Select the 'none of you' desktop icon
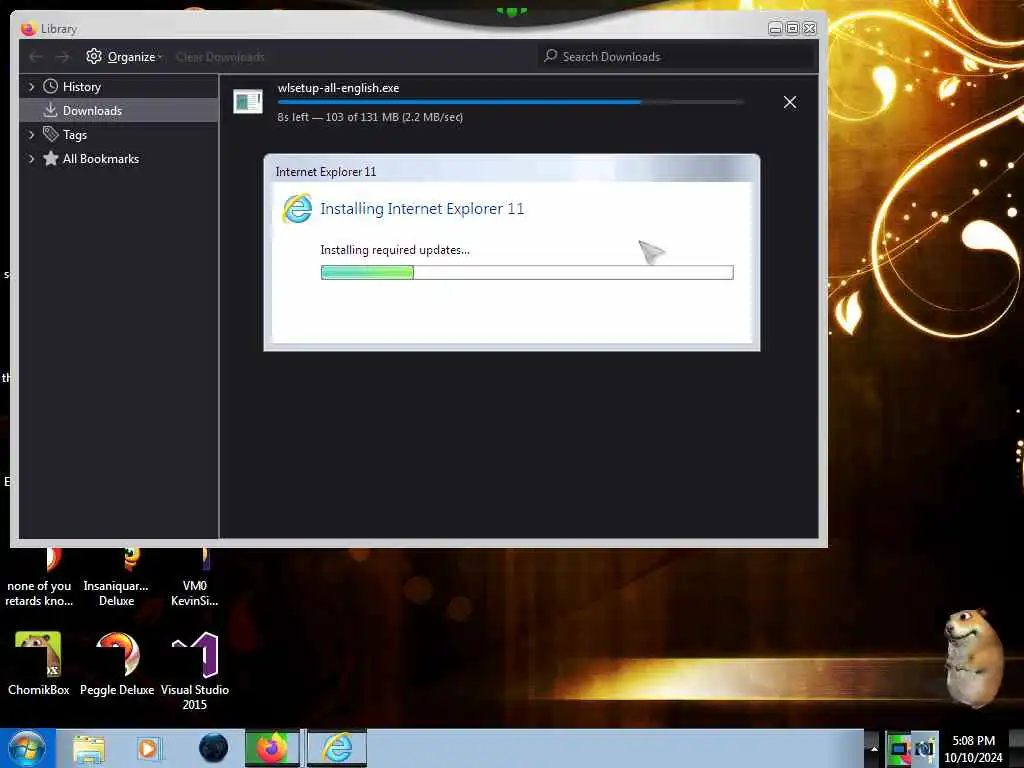 point(39,578)
